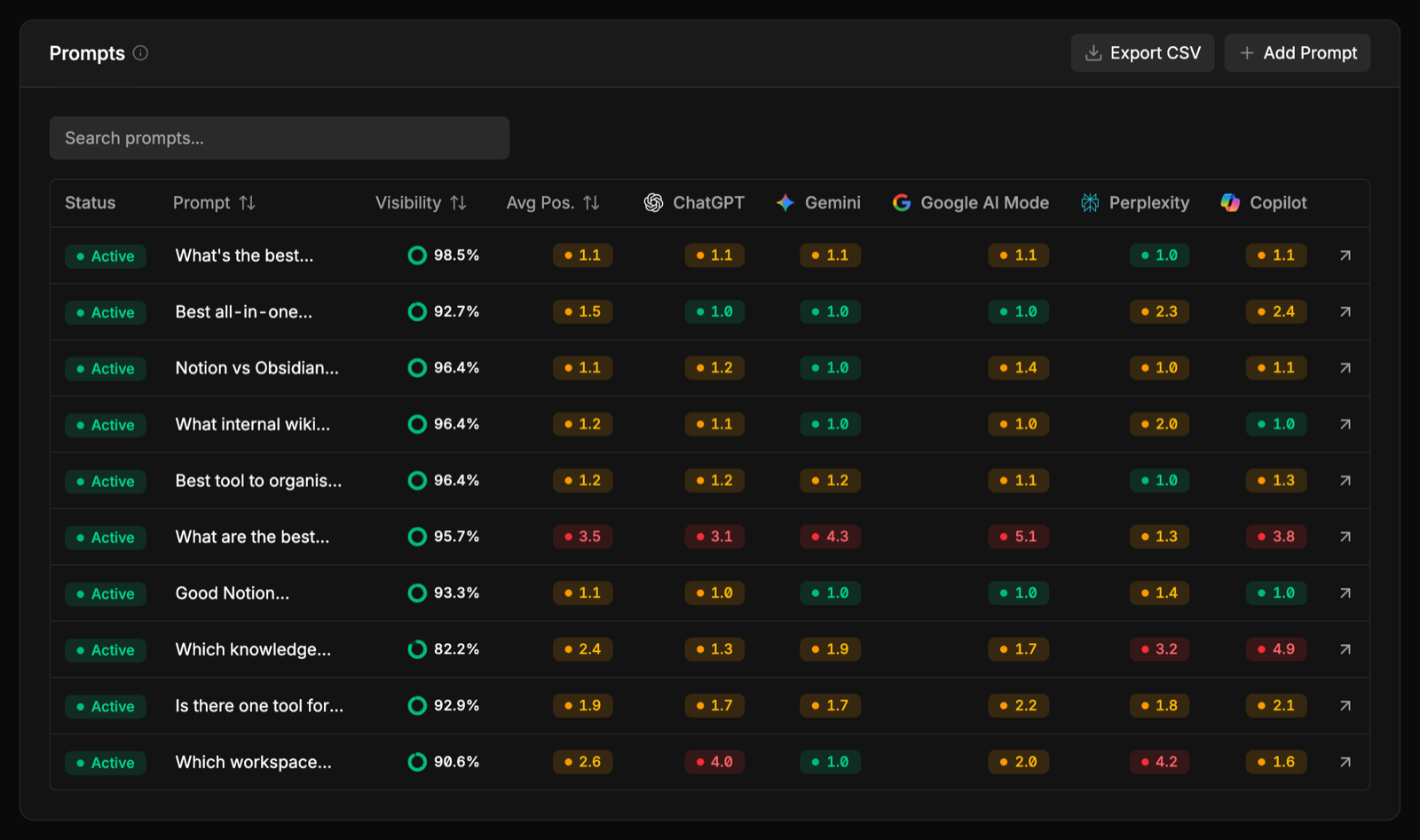Viewport: 1420px width, 840px height.
Task: Sort table by Prompt column
Action: pos(214,203)
